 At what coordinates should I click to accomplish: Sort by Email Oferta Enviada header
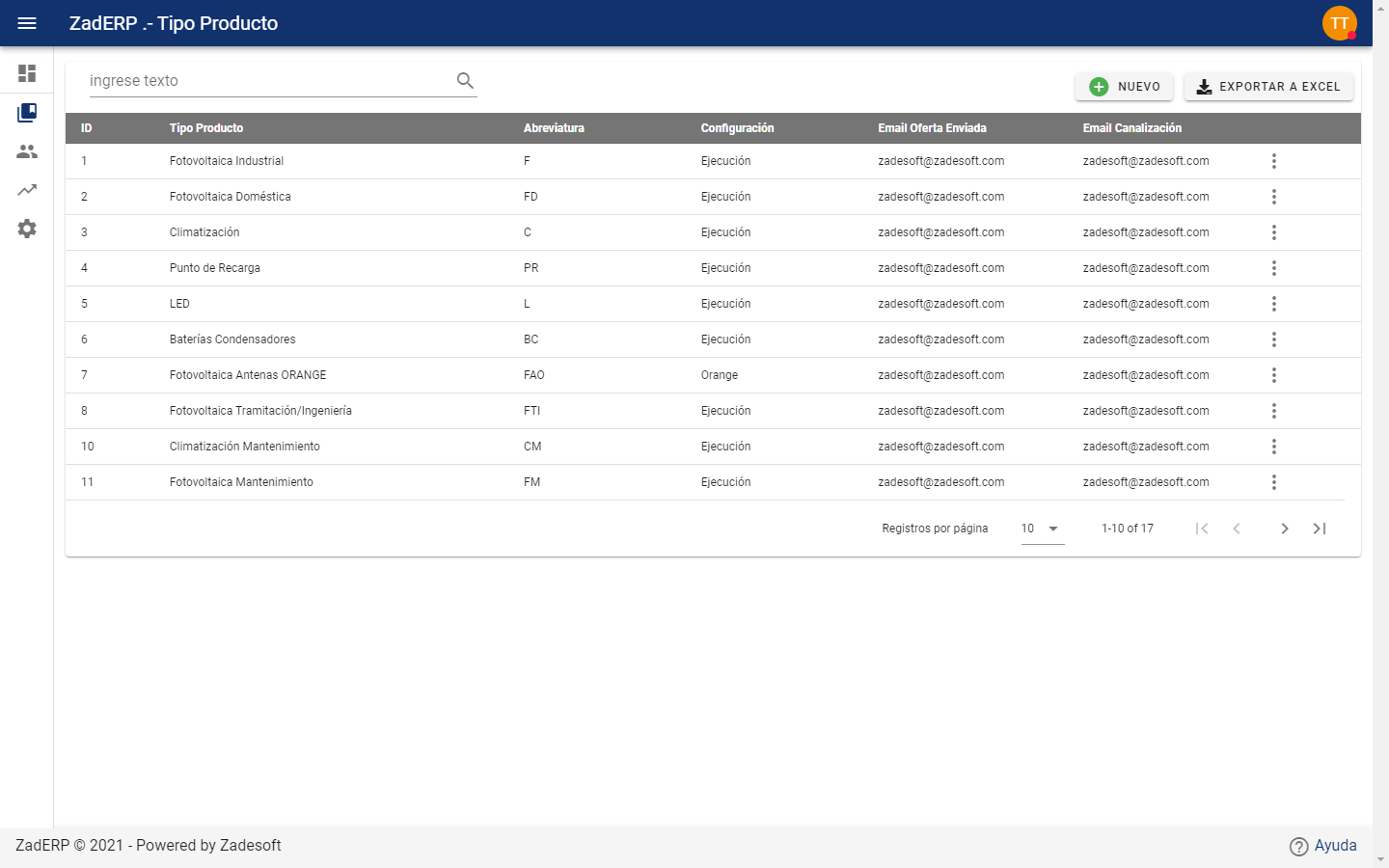point(932,128)
